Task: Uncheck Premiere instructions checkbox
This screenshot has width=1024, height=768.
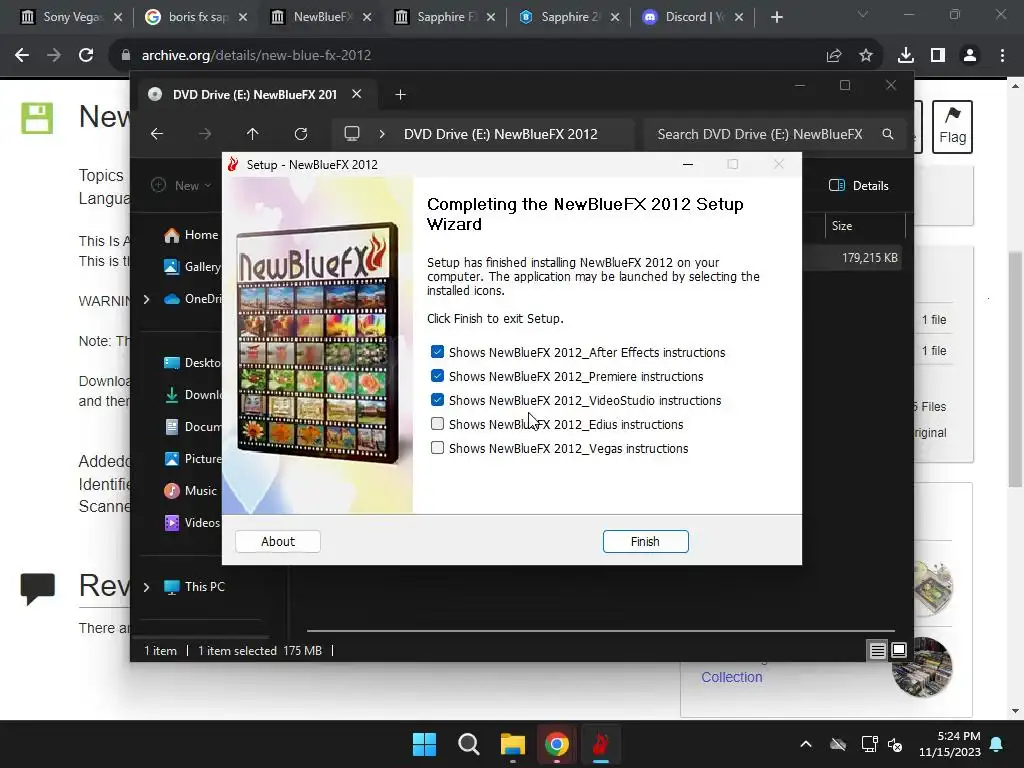Action: (x=438, y=376)
